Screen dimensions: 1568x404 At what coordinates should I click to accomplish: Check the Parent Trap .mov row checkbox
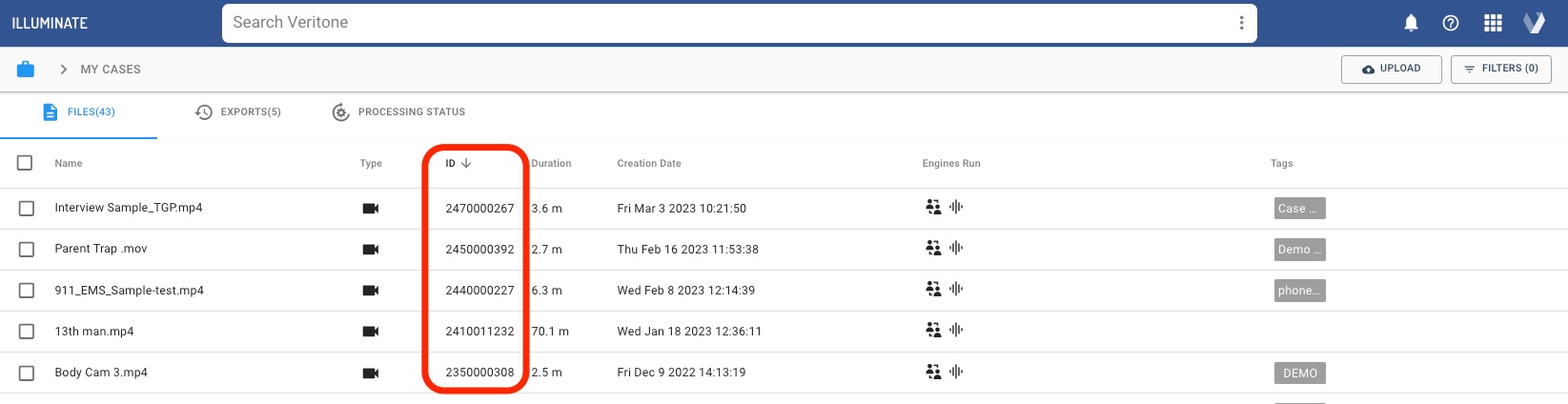27,250
